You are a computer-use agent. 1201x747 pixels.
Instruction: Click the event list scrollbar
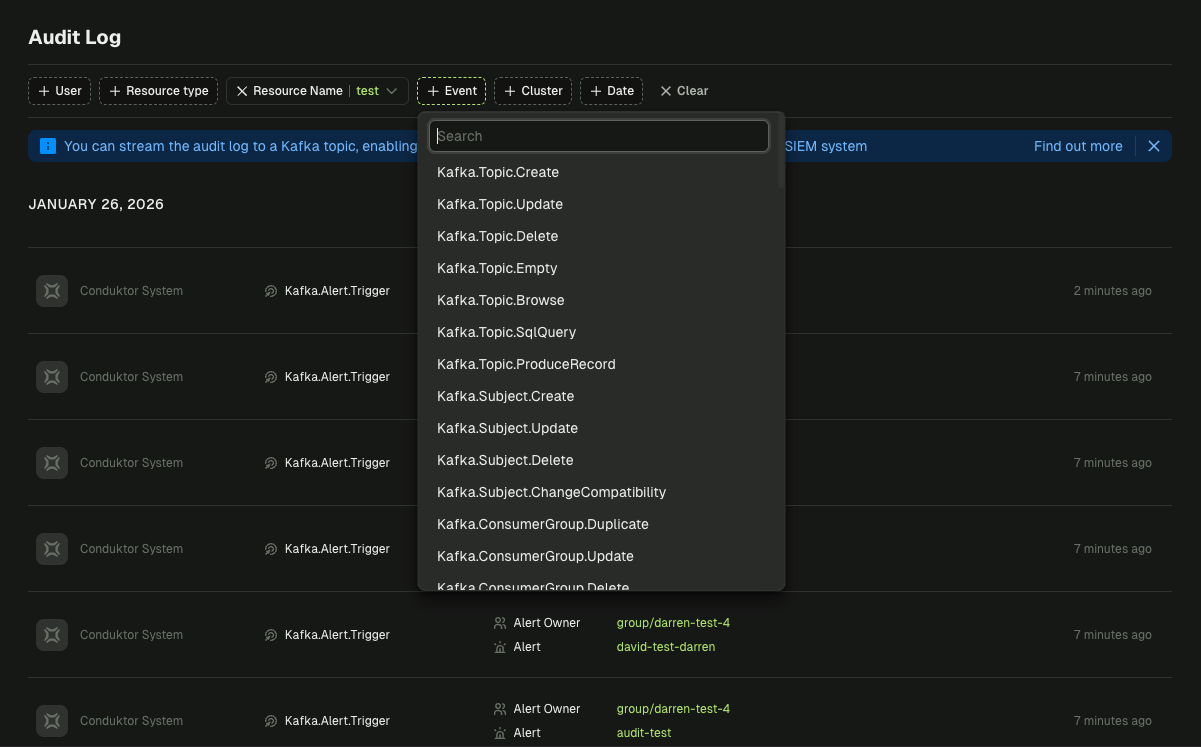pos(781,152)
